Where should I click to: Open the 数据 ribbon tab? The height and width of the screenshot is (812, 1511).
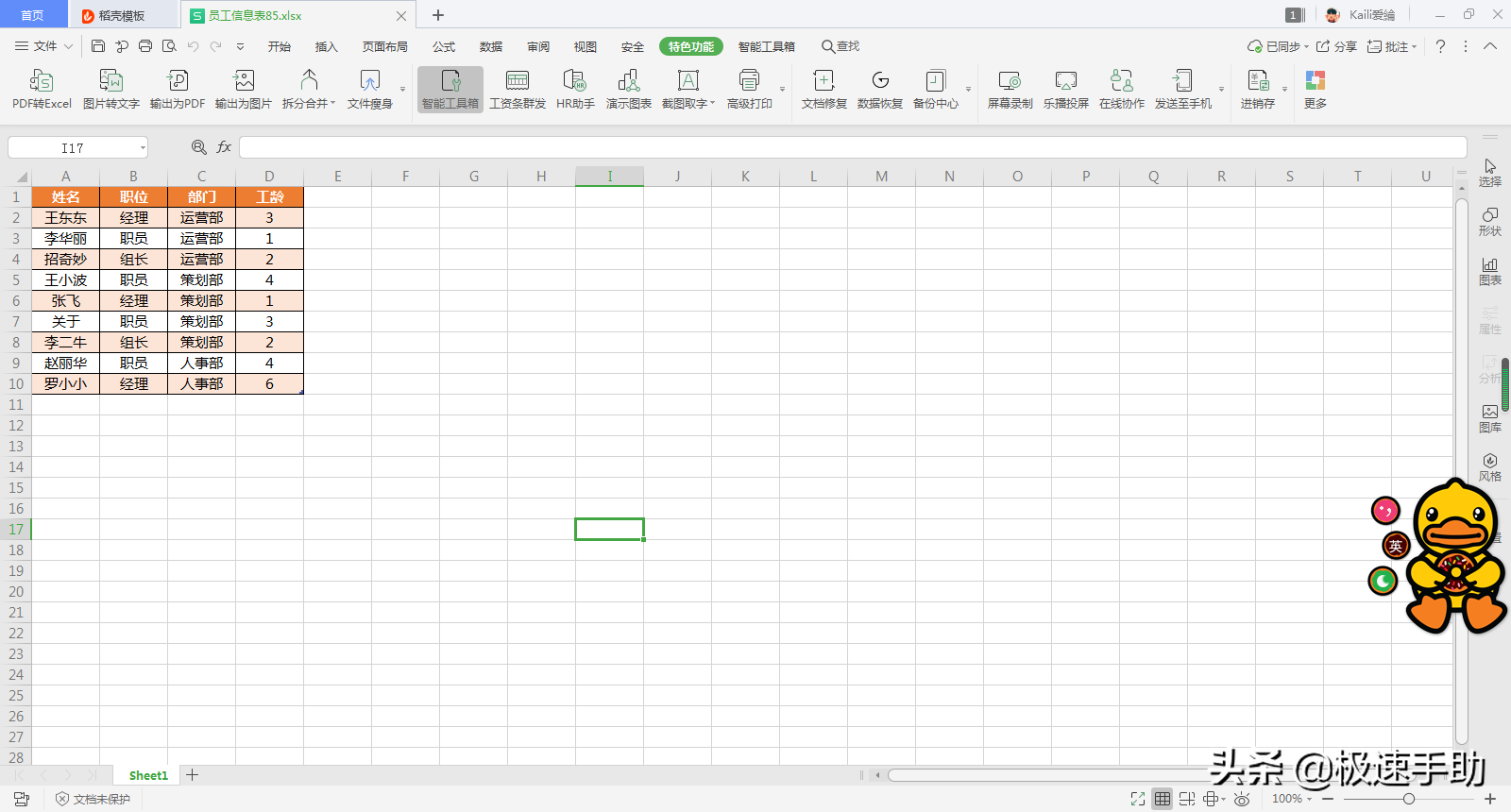click(x=491, y=46)
